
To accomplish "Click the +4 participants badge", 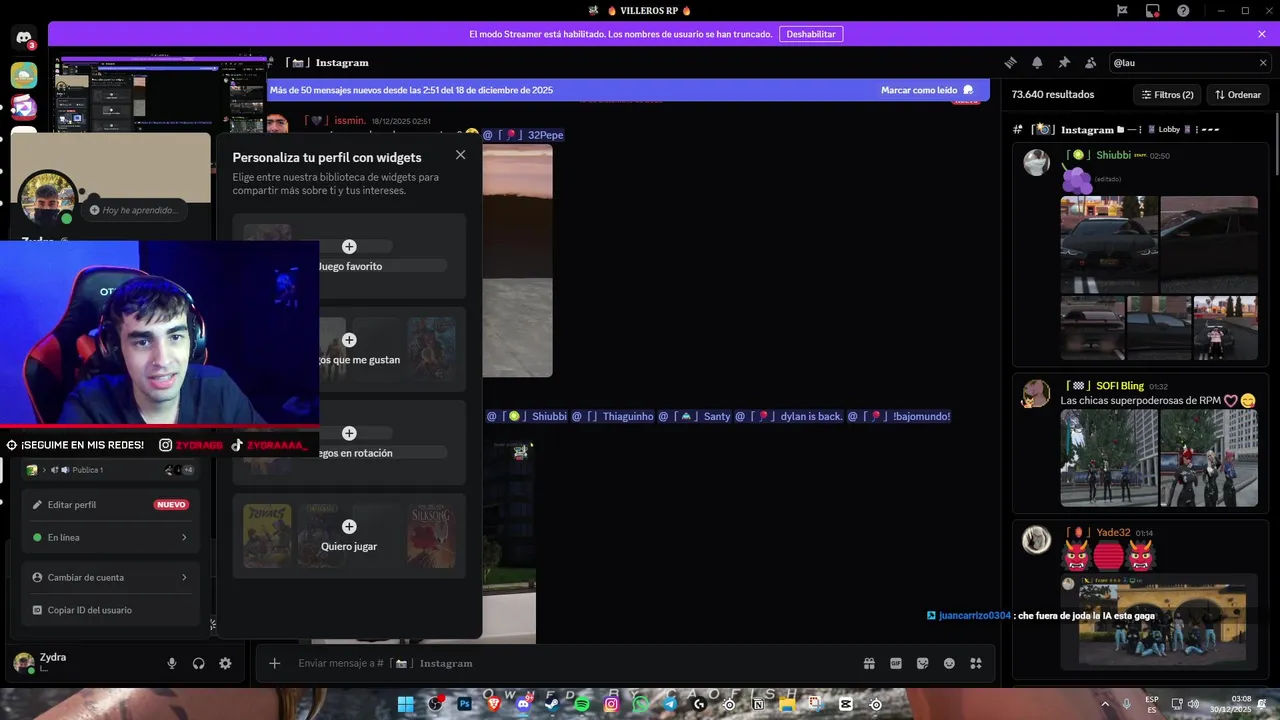I will tap(187, 470).
